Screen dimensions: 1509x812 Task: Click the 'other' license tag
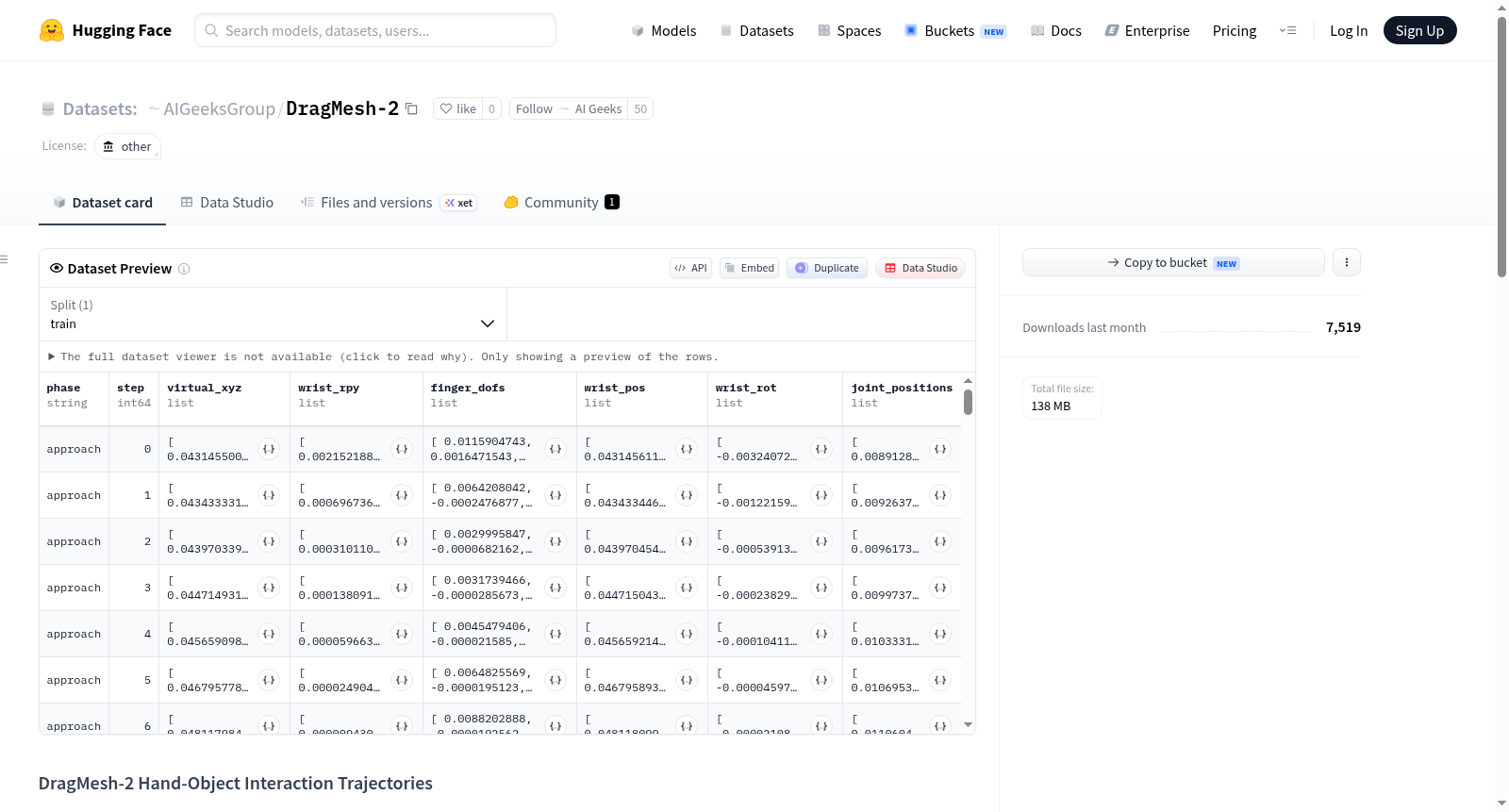coord(127,146)
